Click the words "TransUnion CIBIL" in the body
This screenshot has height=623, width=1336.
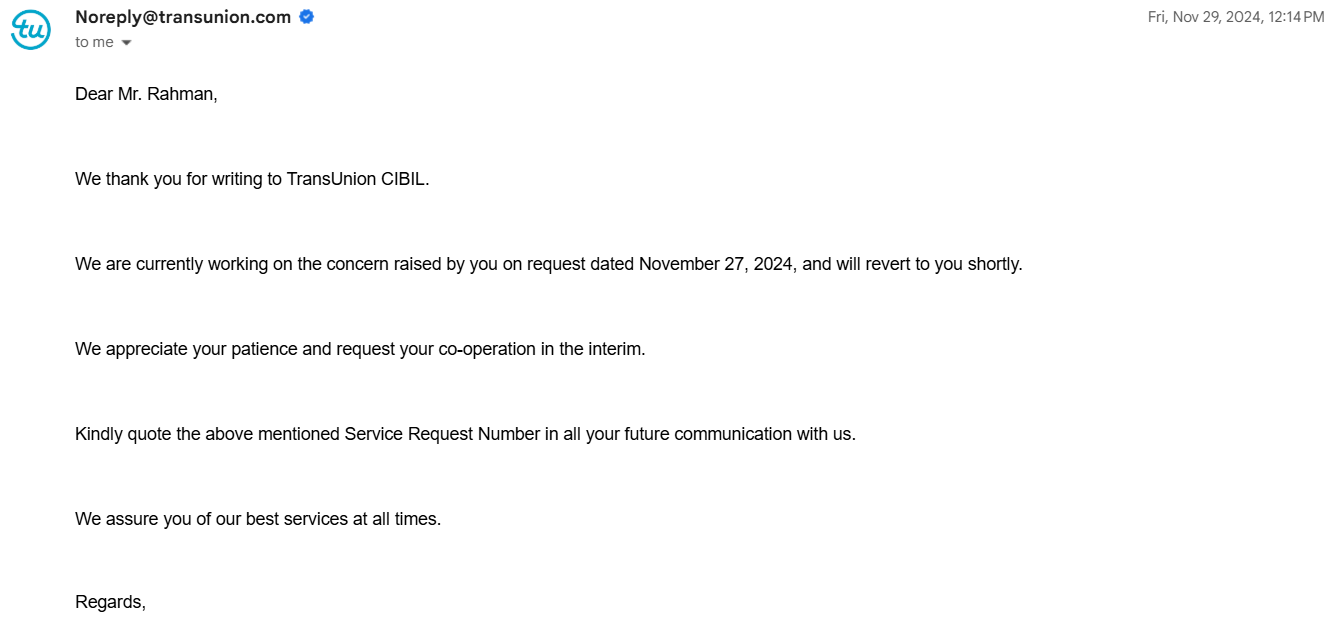click(357, 179)
